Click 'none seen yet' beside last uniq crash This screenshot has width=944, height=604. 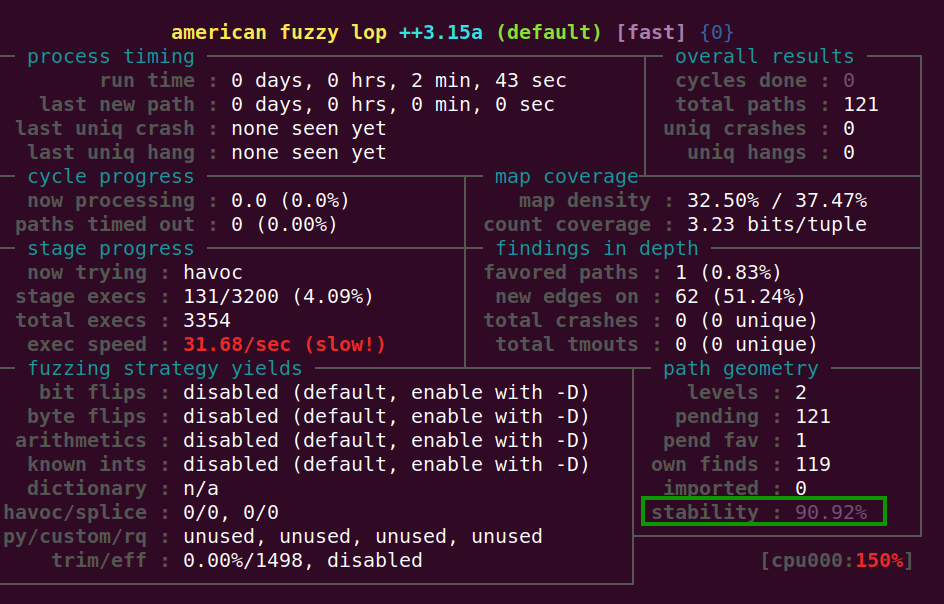(309, 129)
